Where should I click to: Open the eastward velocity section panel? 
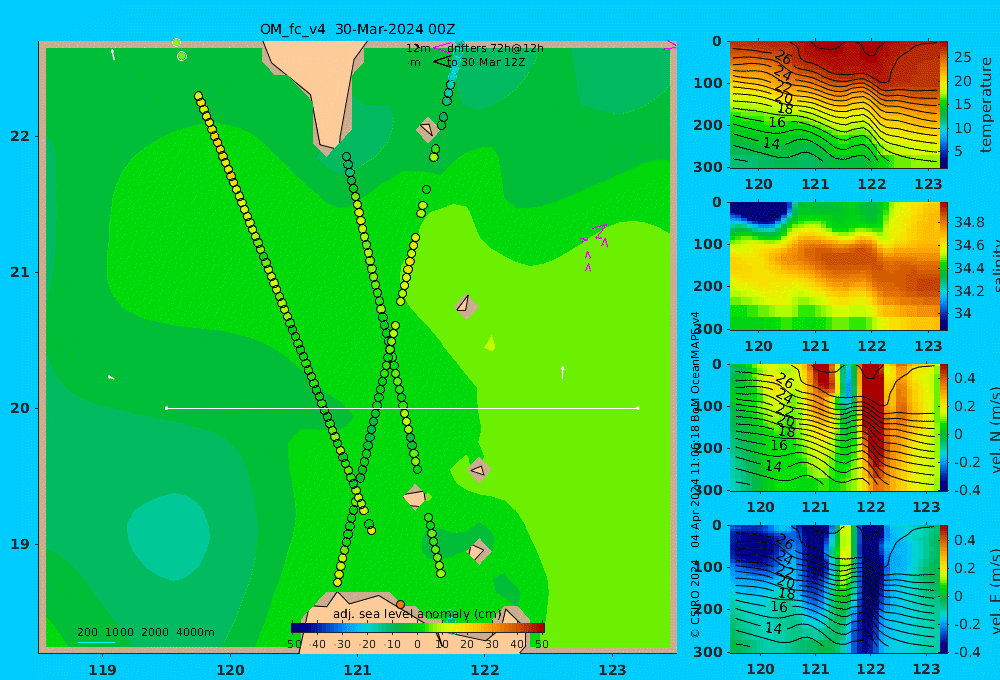point(834,589)
